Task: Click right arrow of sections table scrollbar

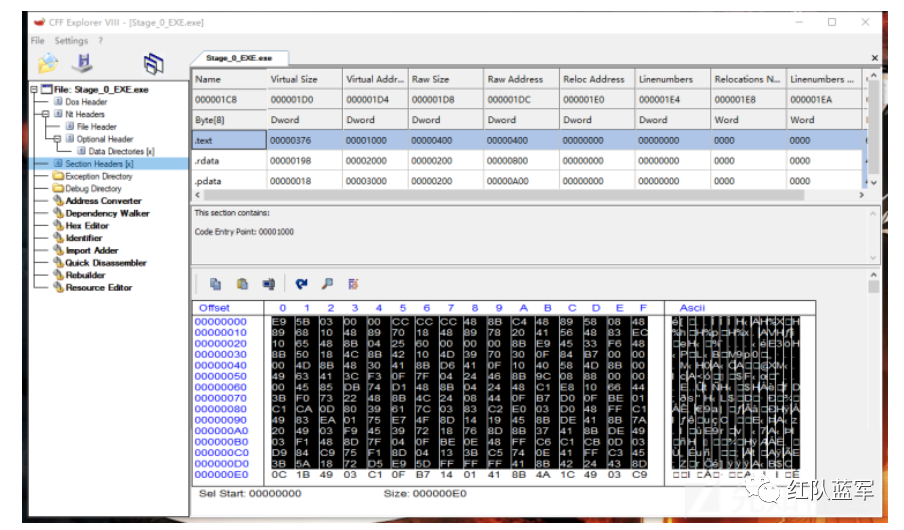Action: click(x=861, y=195)
